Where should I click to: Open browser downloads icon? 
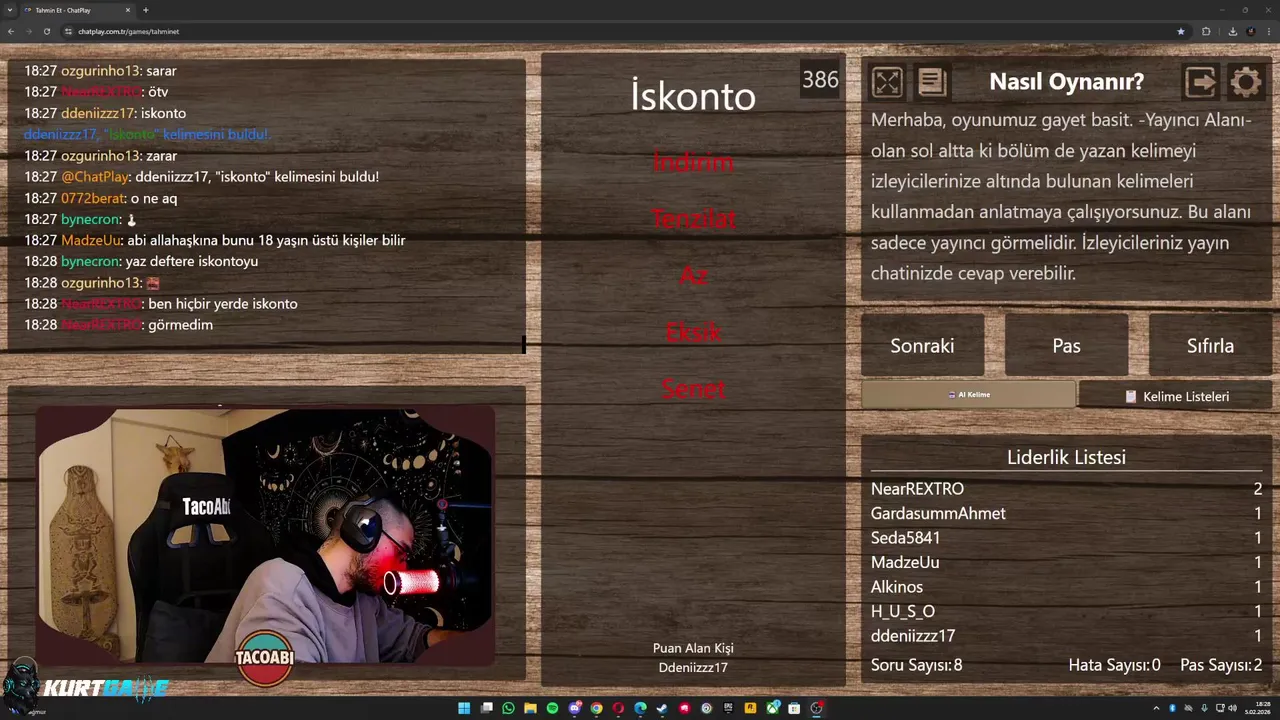click(x=1232, y=31)
